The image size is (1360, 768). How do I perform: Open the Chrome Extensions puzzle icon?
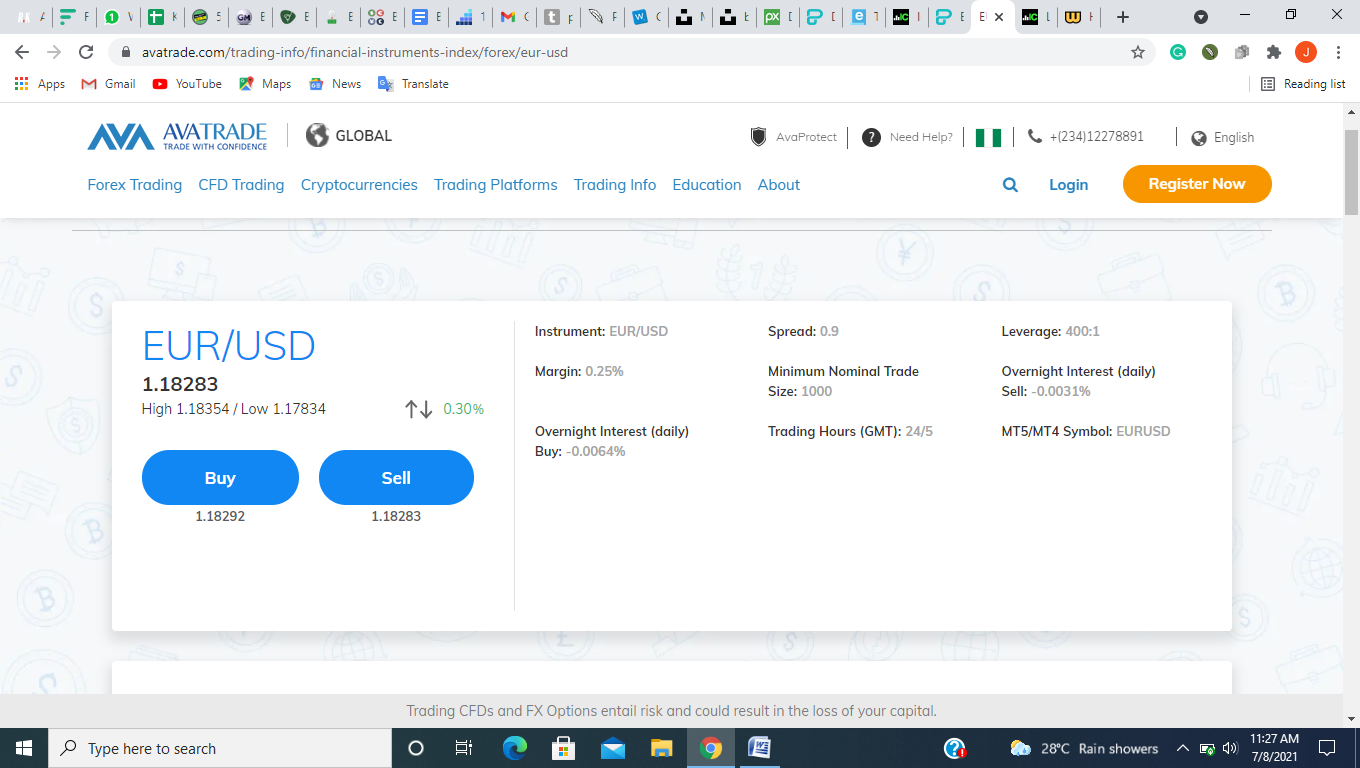1273,52
